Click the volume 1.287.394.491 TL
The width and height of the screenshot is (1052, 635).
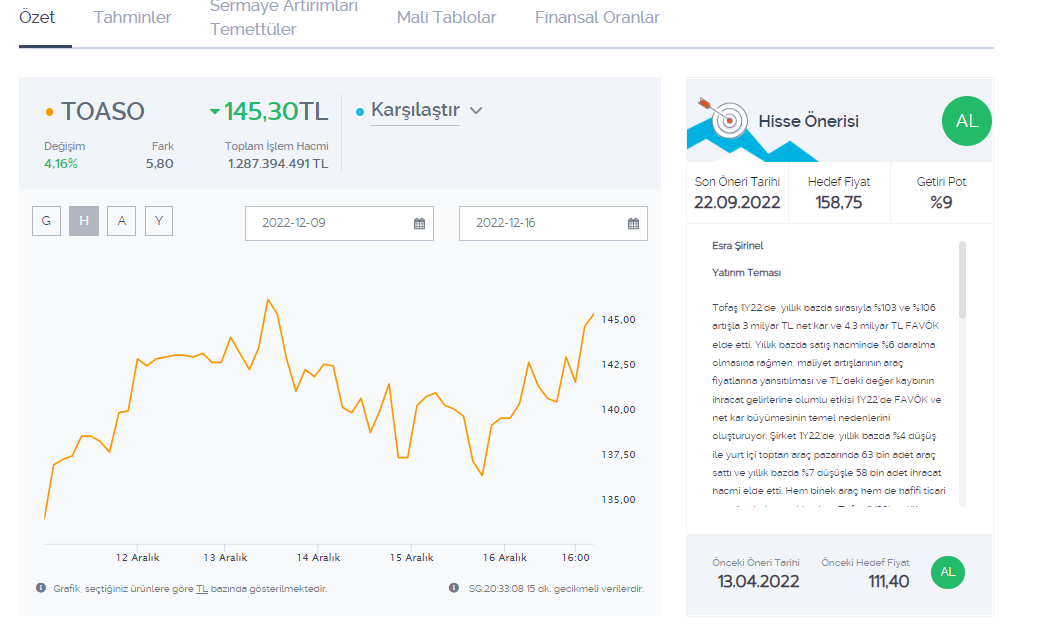click(278, 164)
